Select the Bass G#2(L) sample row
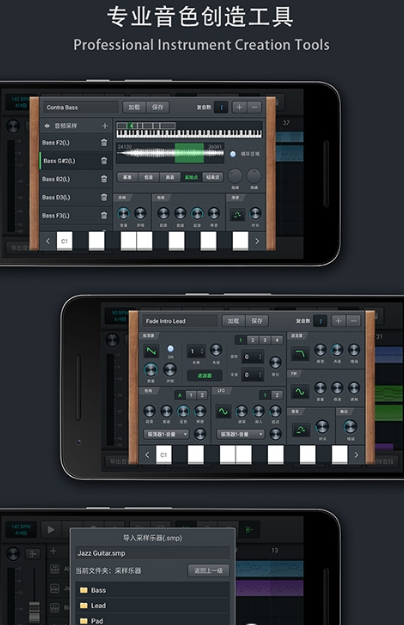 (76, 161)
